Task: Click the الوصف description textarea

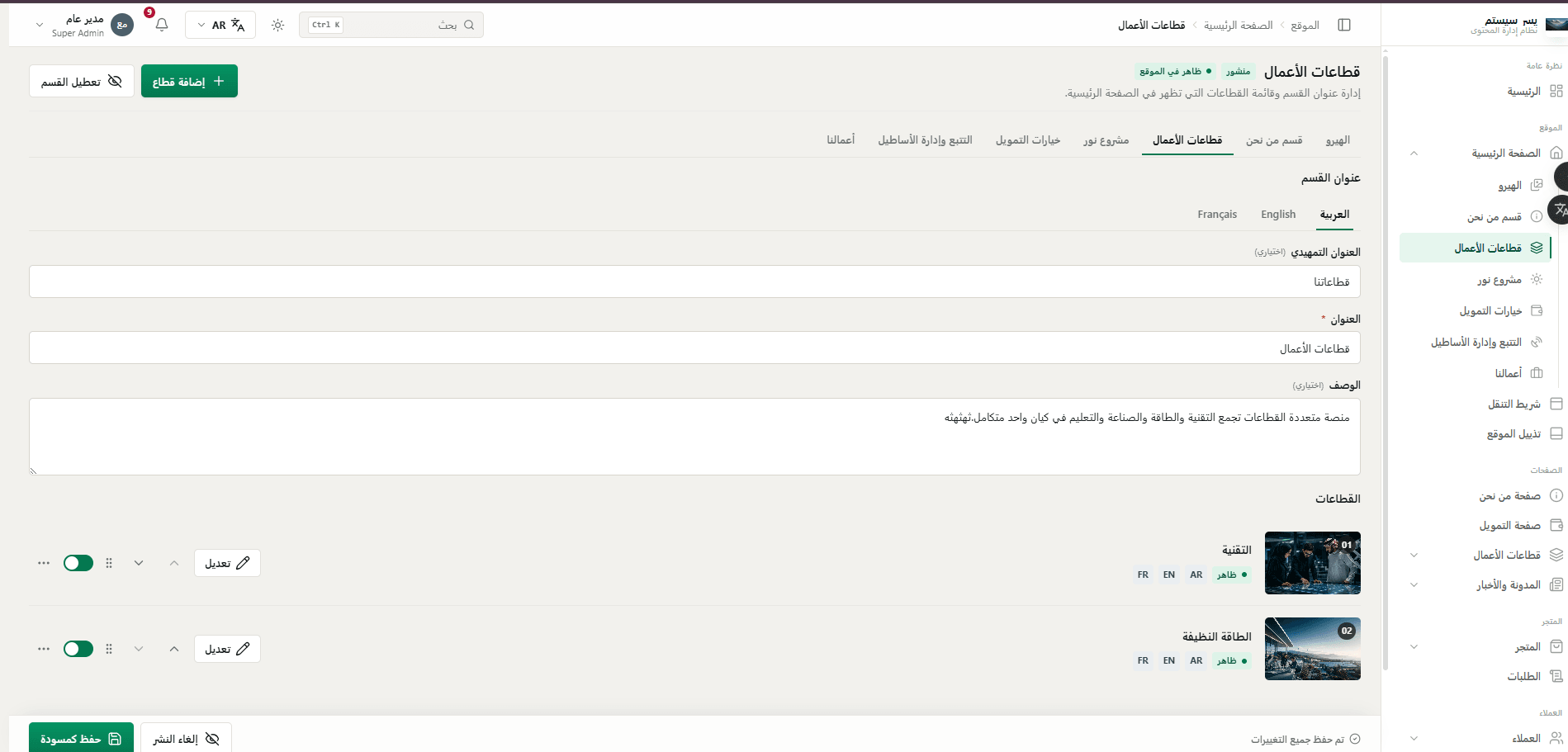Action: coord(694,437)
